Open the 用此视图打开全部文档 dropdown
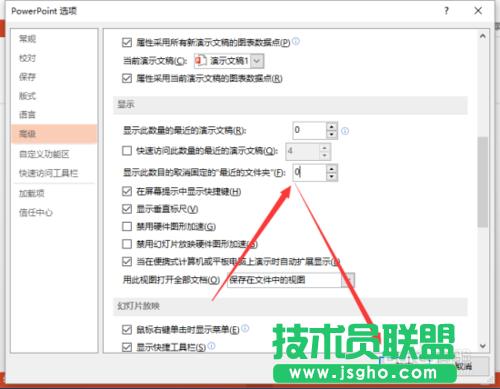The height and width of the screenshot is (389, 500). coord(348,280)
